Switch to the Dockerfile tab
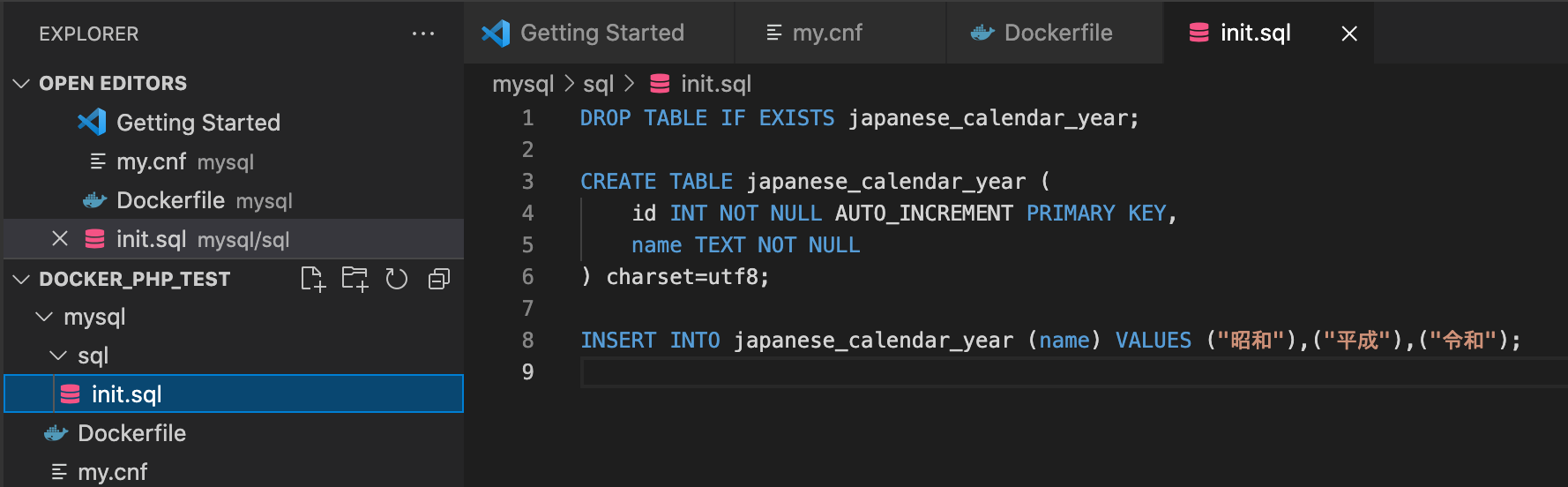This screenshot has height=487, width=1568. [x=1056, y=33]
